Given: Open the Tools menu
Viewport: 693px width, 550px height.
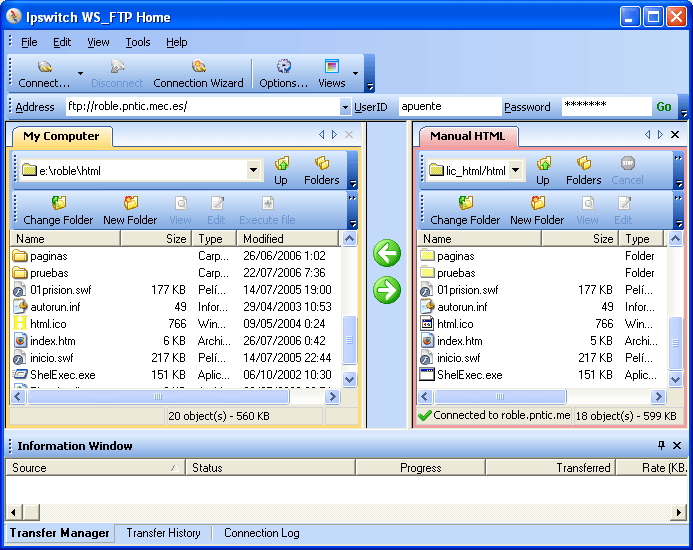Looking at the screenshot, I should (x=138, y=42).
